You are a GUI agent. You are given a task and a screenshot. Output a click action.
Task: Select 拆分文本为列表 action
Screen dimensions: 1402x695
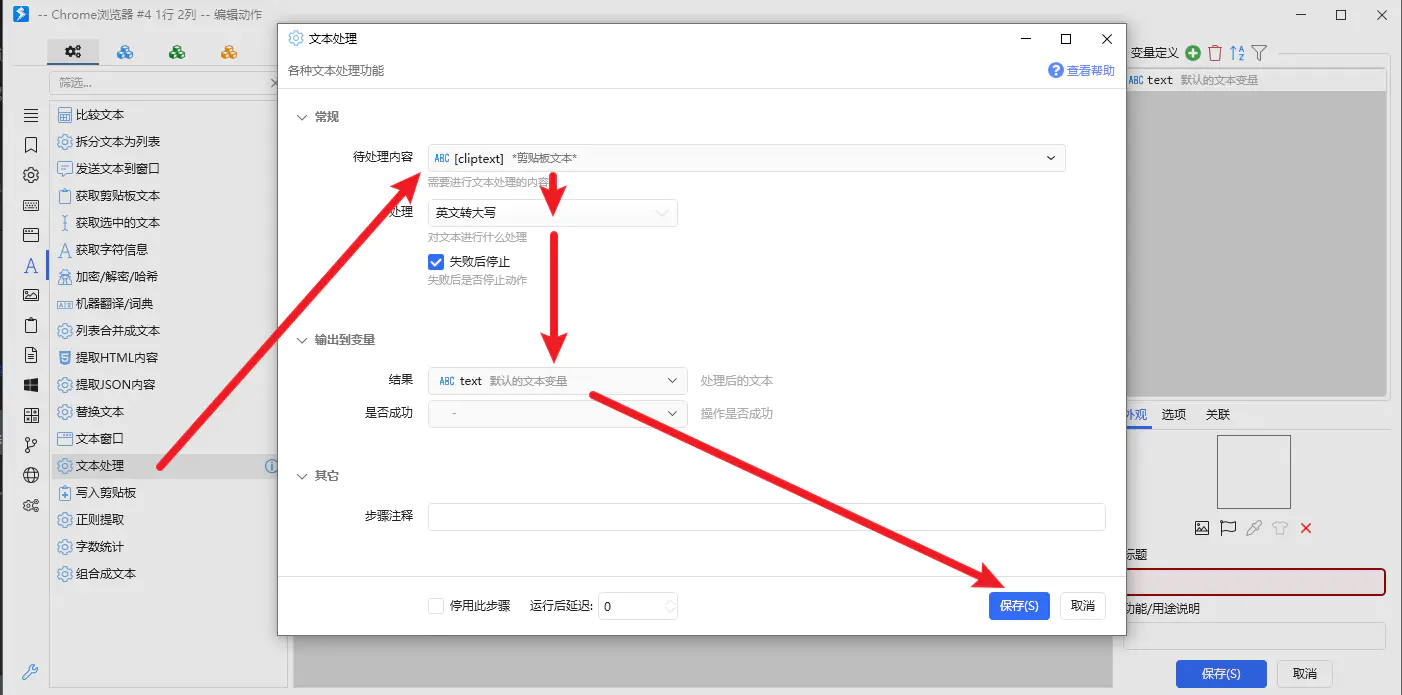(x=118, y=142)
